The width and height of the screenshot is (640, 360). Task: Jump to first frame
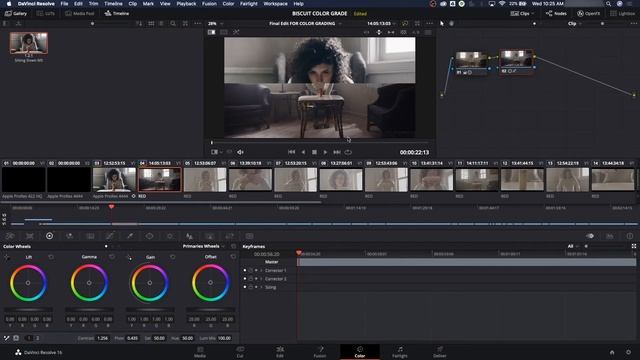coord(291,152)
